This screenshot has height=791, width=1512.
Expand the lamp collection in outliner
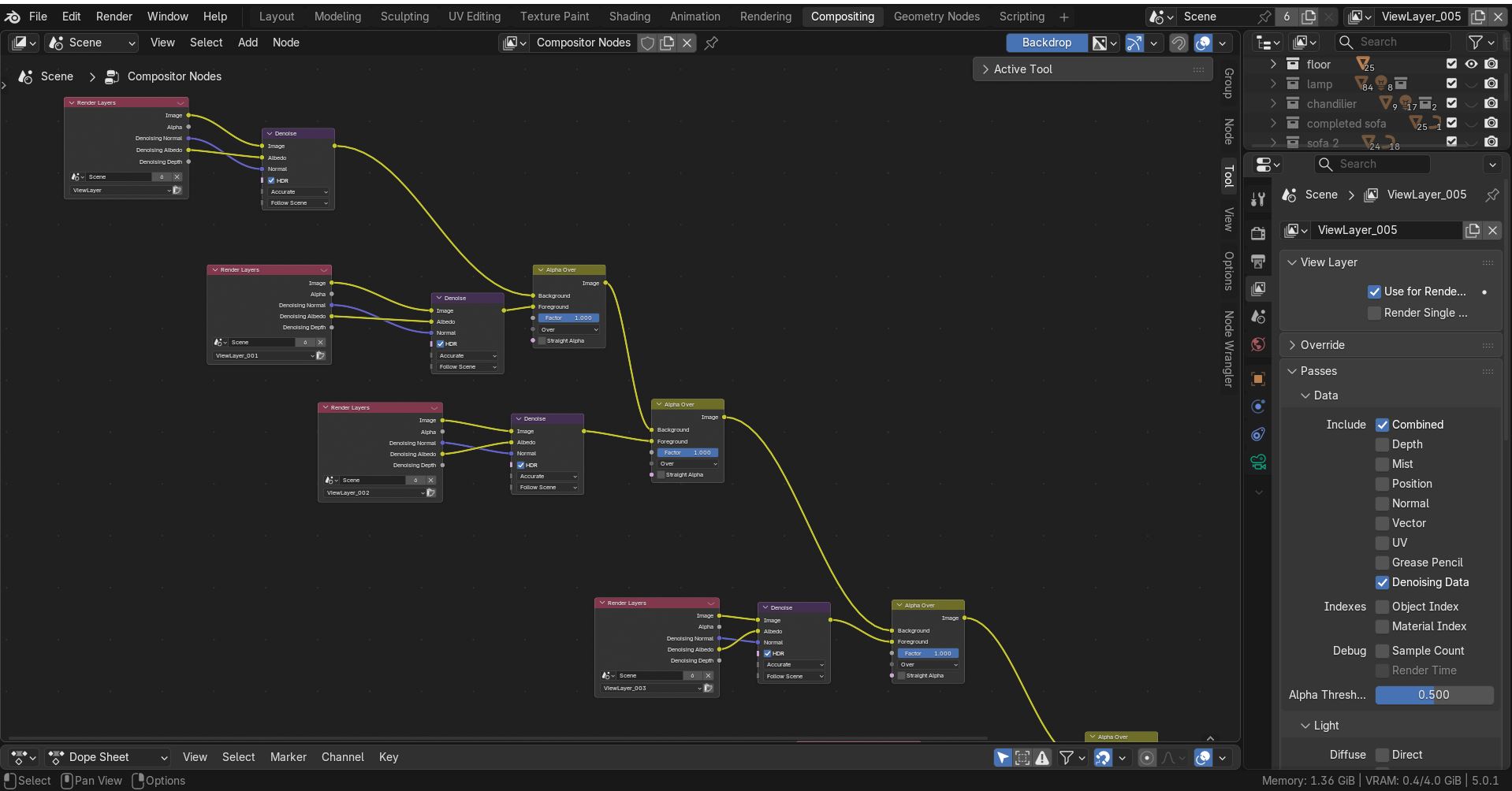coord(1273,84)
